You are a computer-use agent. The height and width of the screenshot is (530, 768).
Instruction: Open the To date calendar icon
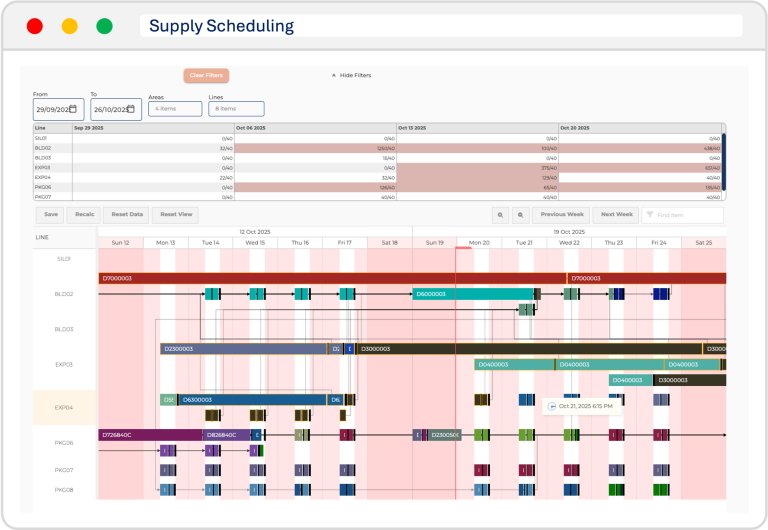tap(132, 109)
